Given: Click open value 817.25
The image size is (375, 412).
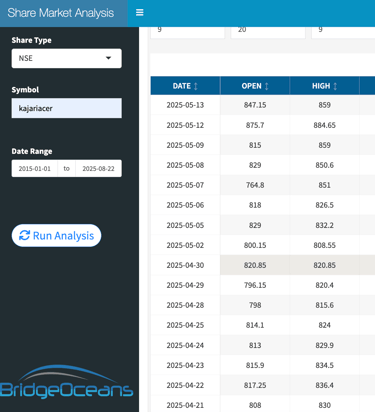Looking at the screenshot, I should (255, 385).
